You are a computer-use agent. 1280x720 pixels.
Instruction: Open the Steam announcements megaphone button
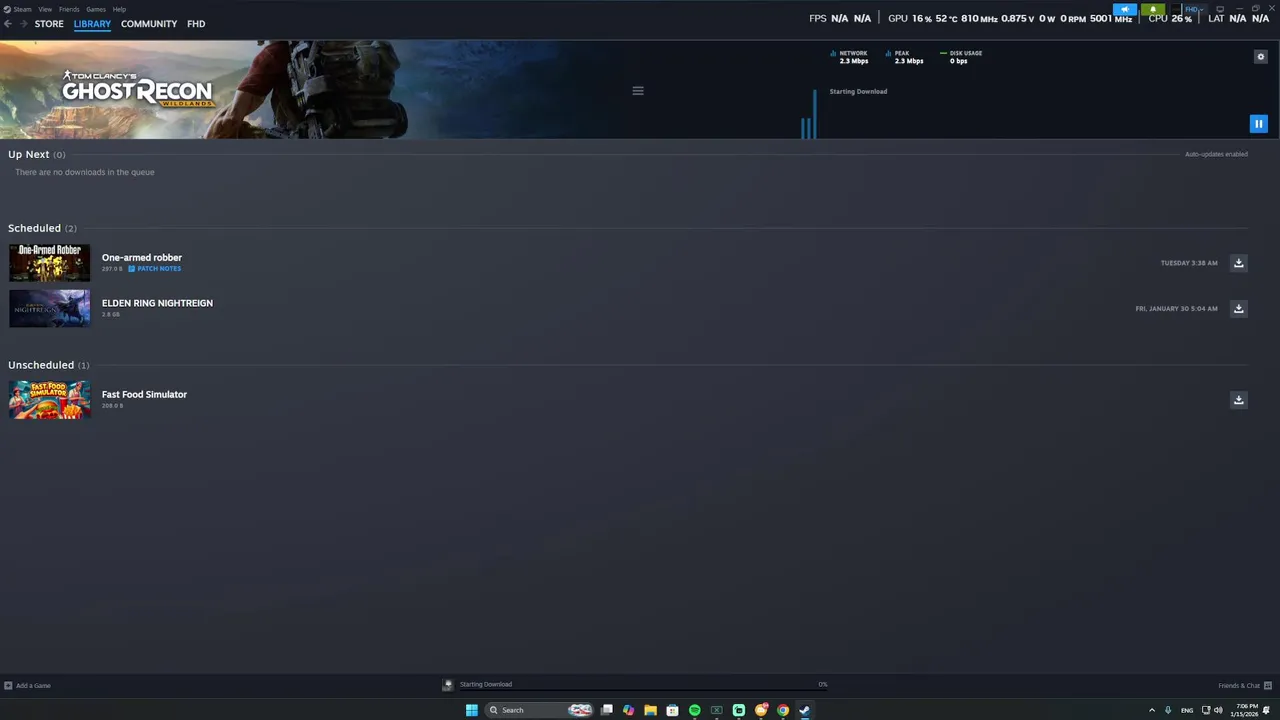tap(1125, 9)
